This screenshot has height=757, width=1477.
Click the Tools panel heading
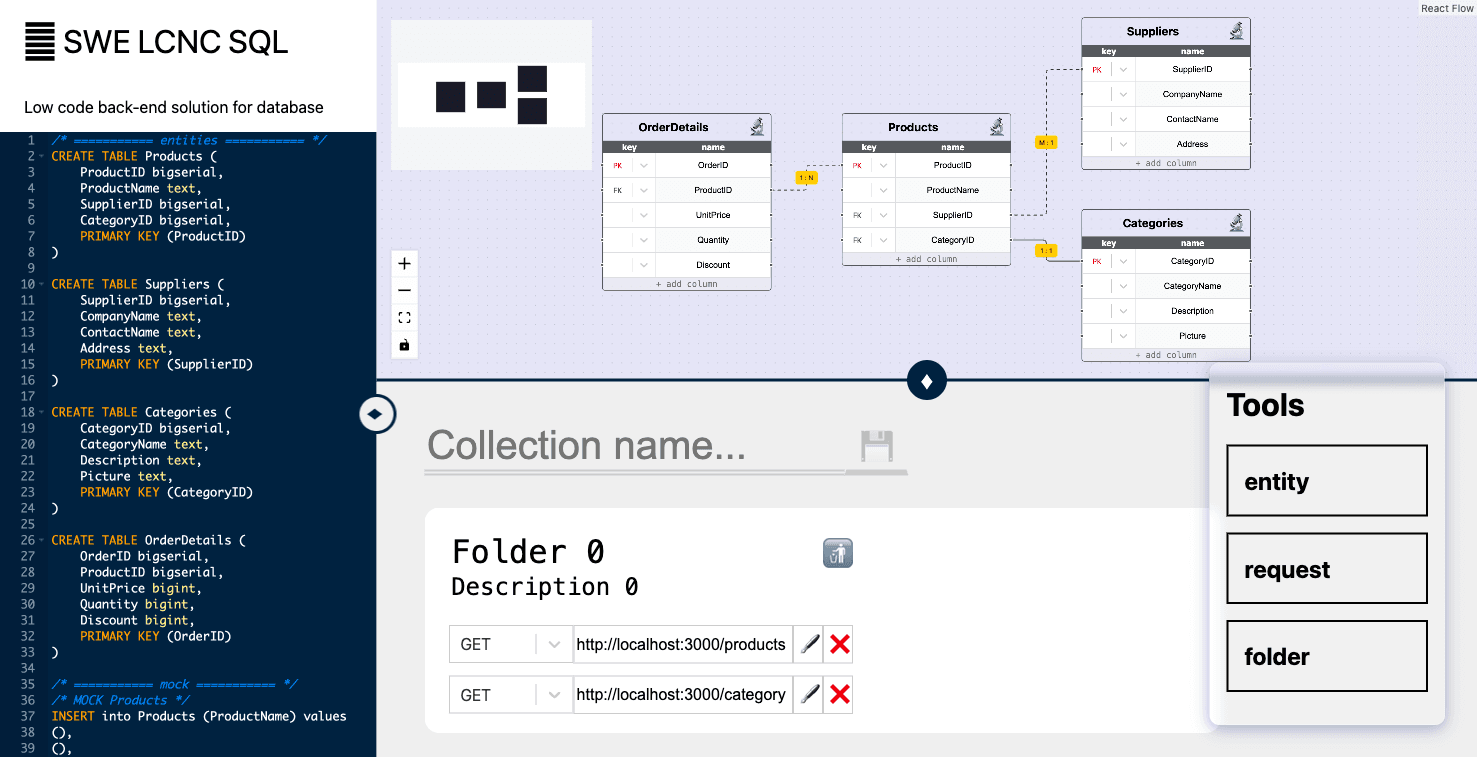1265,405
